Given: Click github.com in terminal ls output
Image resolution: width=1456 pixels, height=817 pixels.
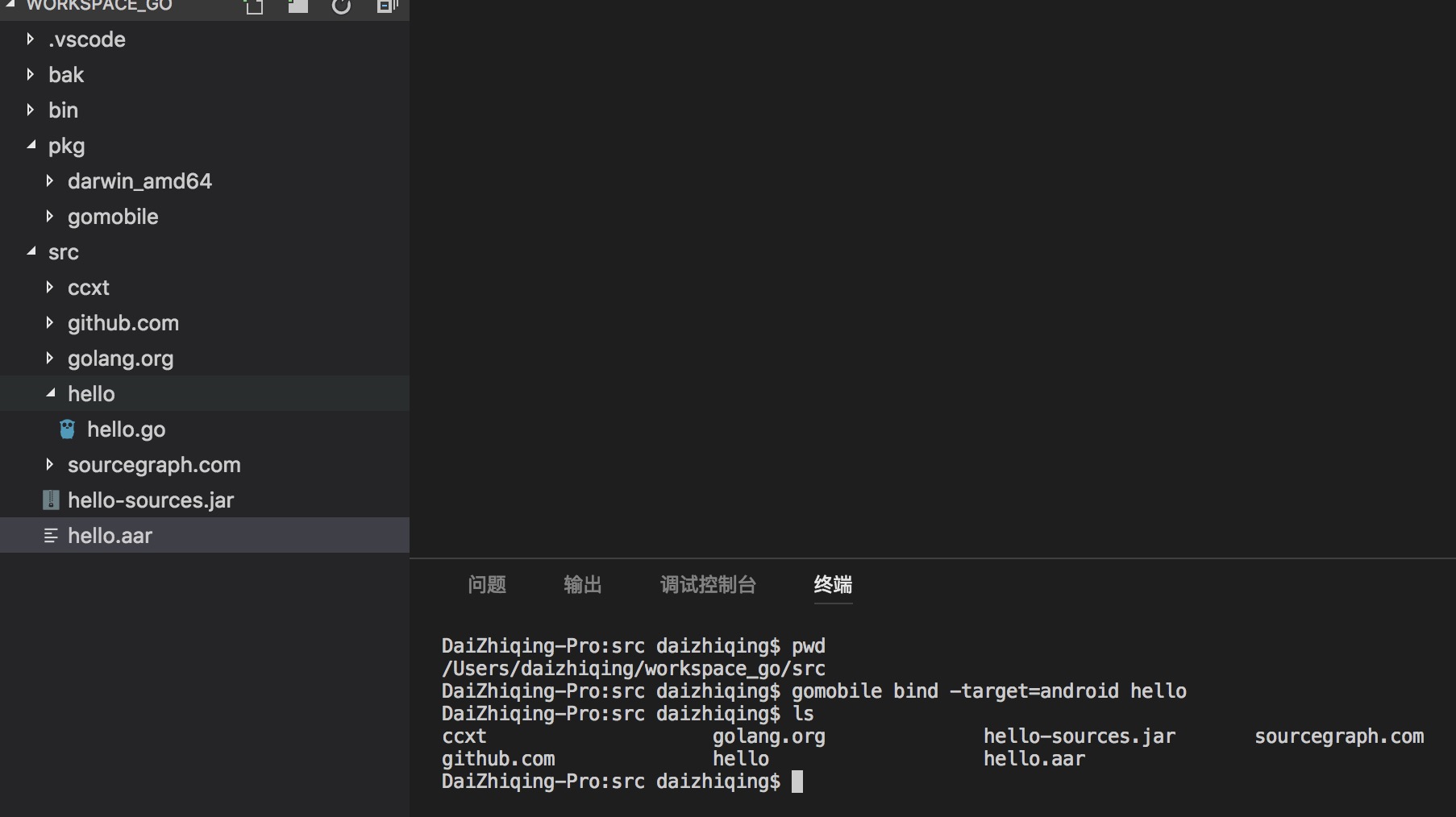Looking at the screenshot, I should coord(498,759).
